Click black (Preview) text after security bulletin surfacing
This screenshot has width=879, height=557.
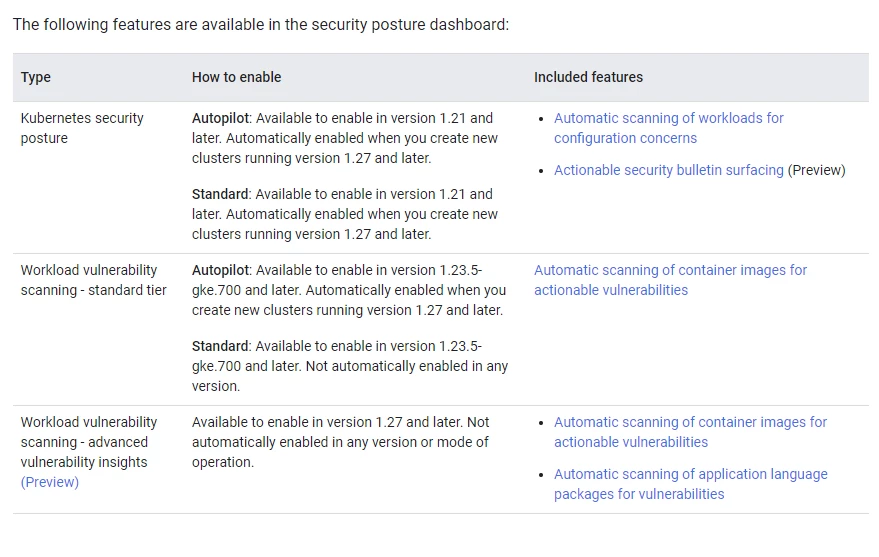pos(816,170)
